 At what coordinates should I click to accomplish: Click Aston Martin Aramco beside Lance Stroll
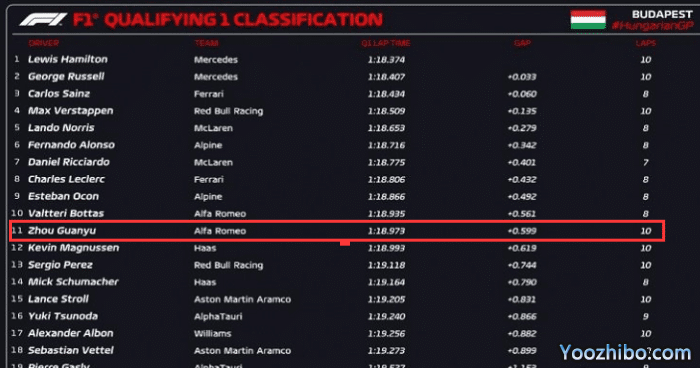coord(242,299)
